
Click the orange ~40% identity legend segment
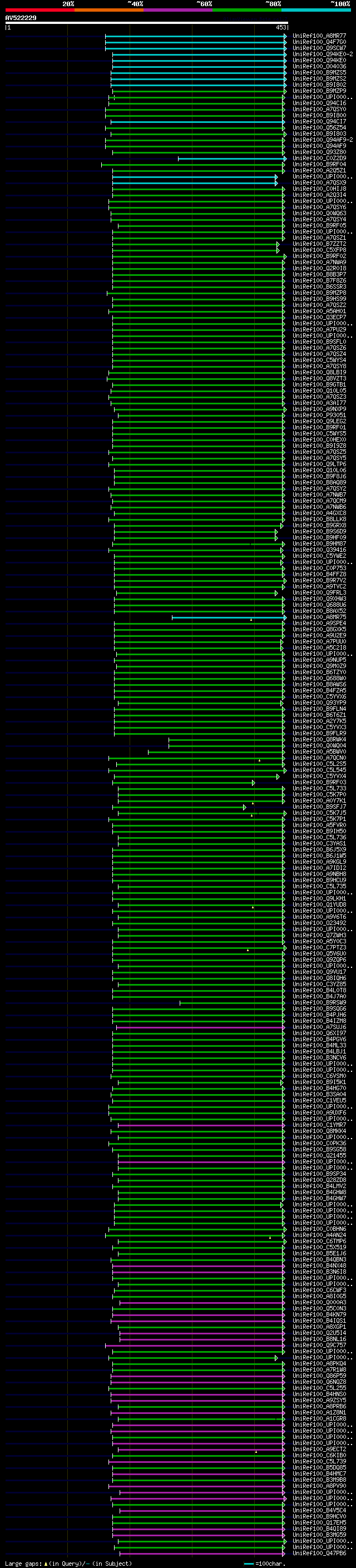tap(109, 10)
